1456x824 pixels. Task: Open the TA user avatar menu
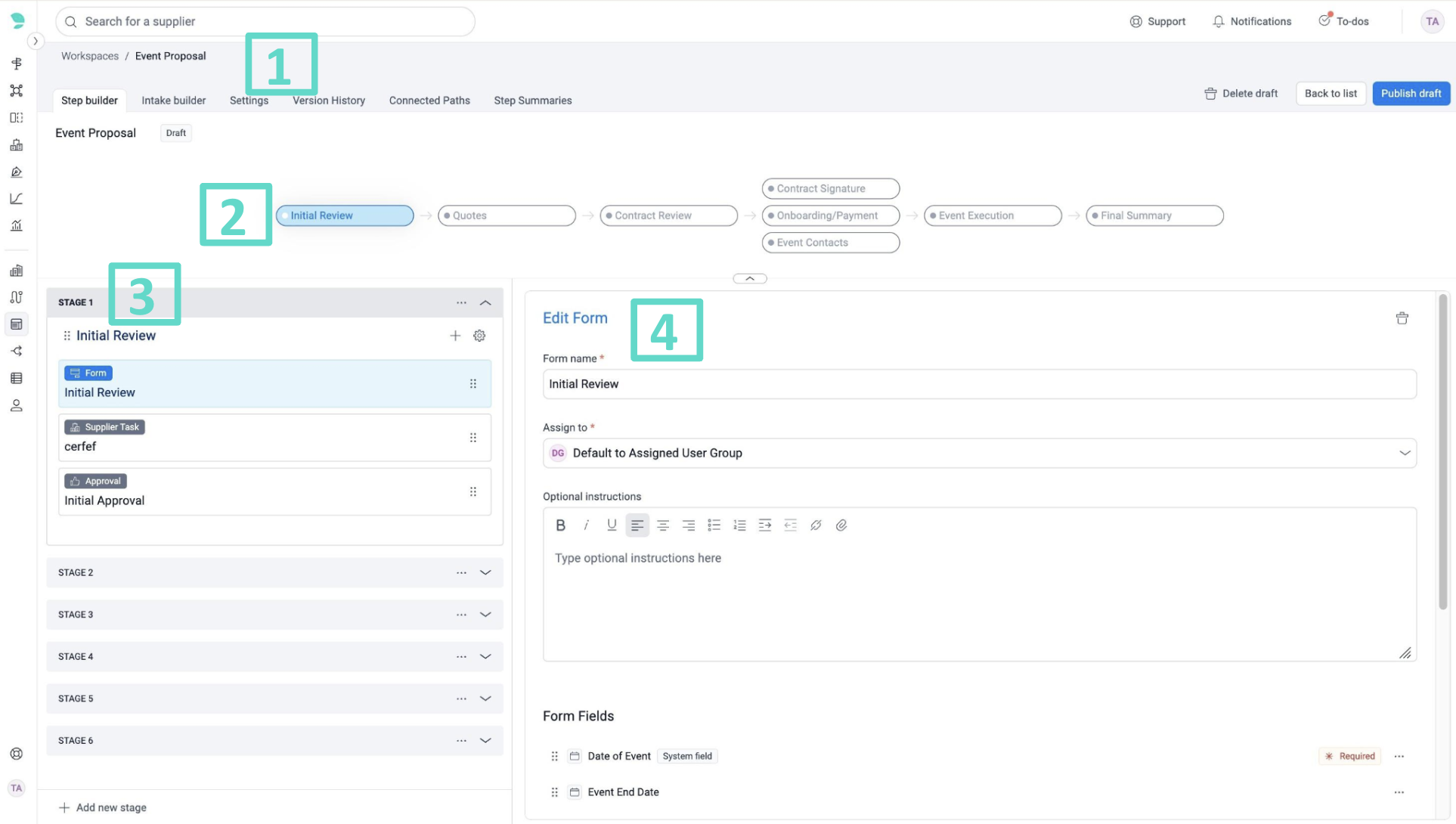tap(1432, 21)
